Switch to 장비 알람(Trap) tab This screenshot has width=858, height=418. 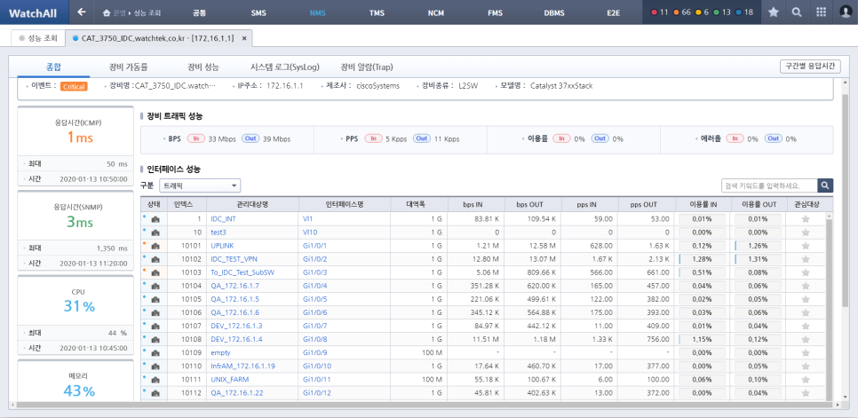tap(367, 67)
